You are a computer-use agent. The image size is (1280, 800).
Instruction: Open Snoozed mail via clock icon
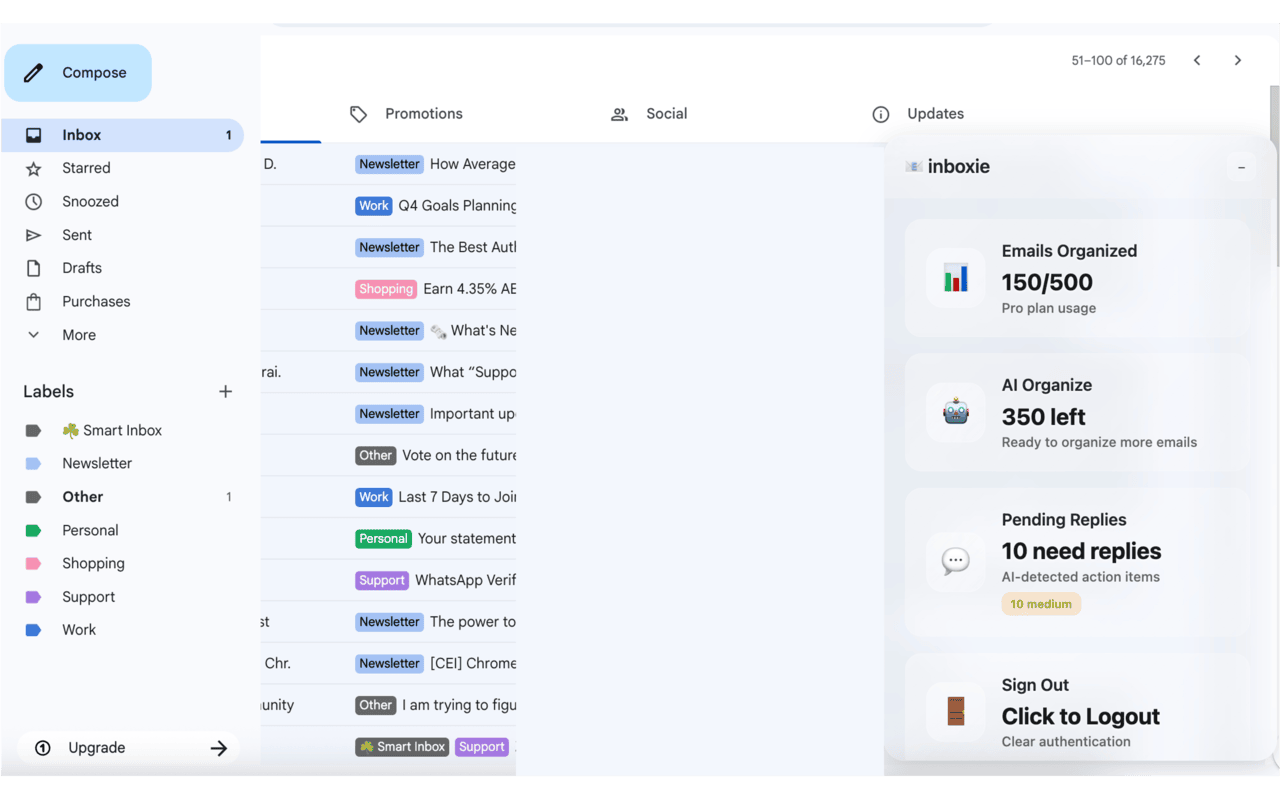coord(35,201)
